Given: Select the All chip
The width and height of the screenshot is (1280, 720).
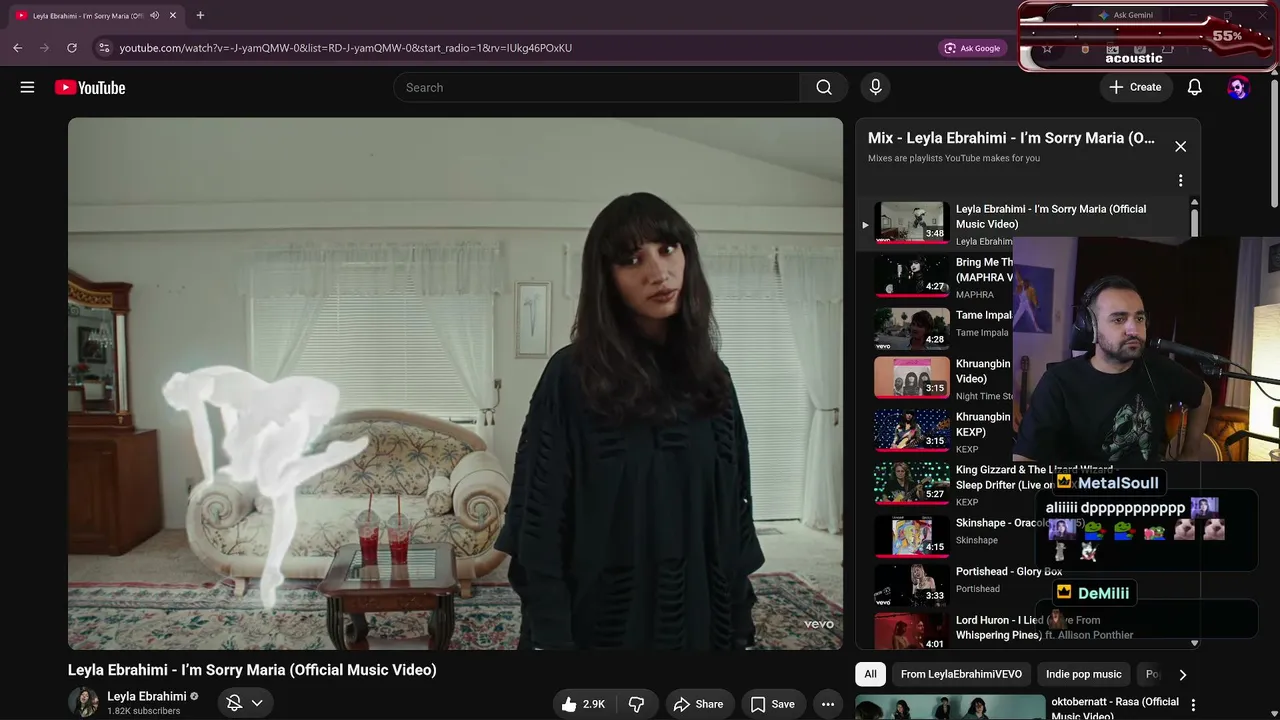Looking at the screenshot, I should tap(870, 674).
